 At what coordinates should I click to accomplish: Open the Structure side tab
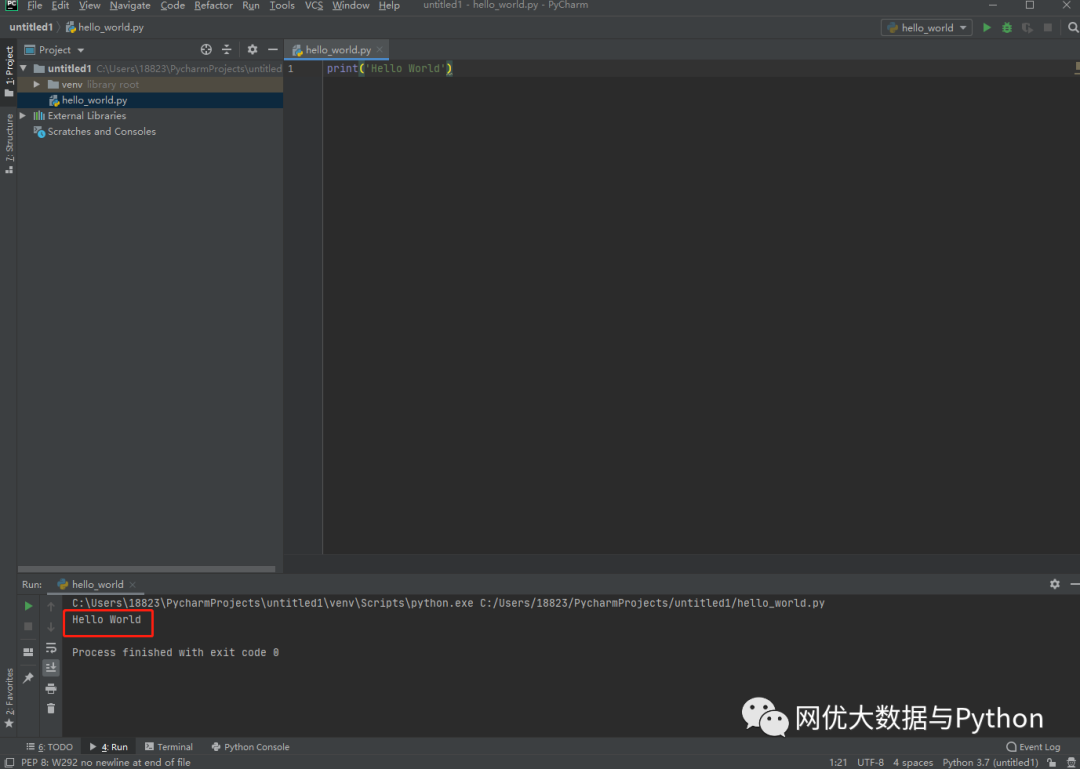pyautogui.click(x=9, y=143)
